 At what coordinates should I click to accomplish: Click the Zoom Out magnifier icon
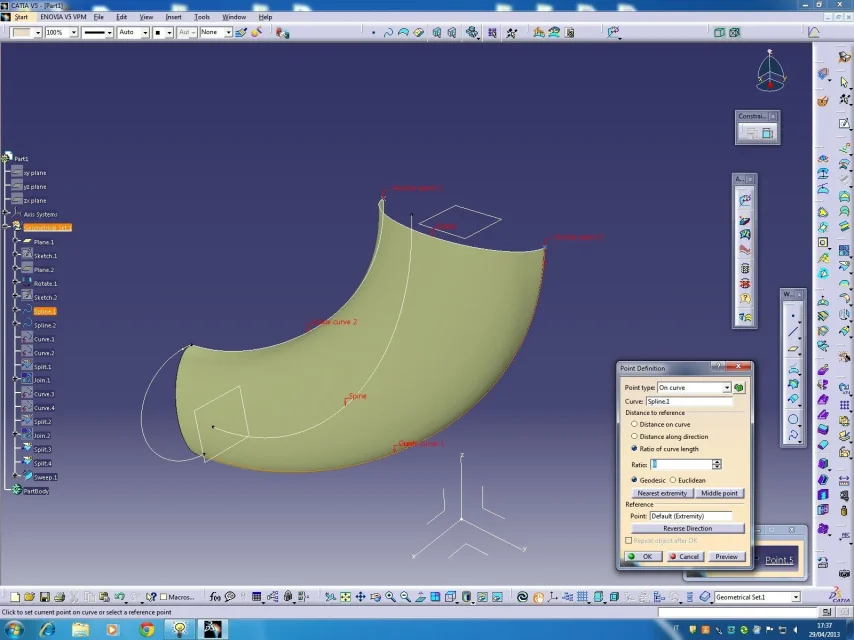(405, 597)
